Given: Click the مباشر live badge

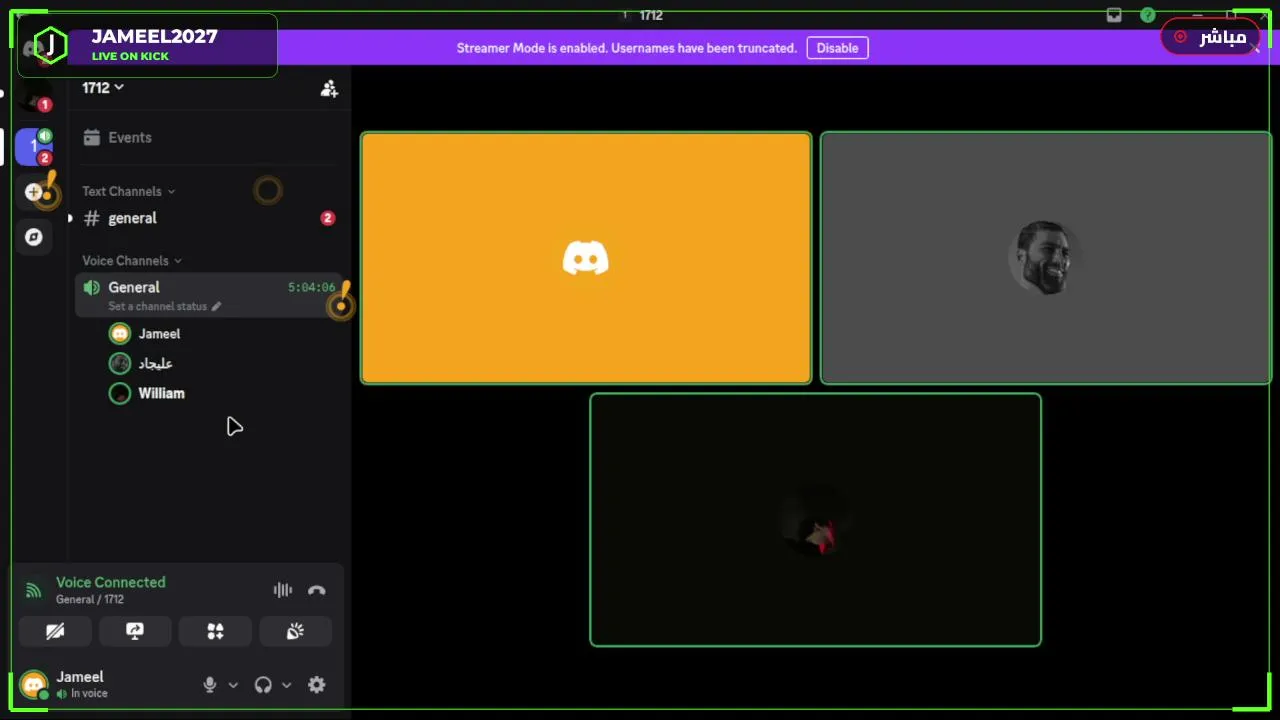Looking at the screenshot, I should (1210, 37).
